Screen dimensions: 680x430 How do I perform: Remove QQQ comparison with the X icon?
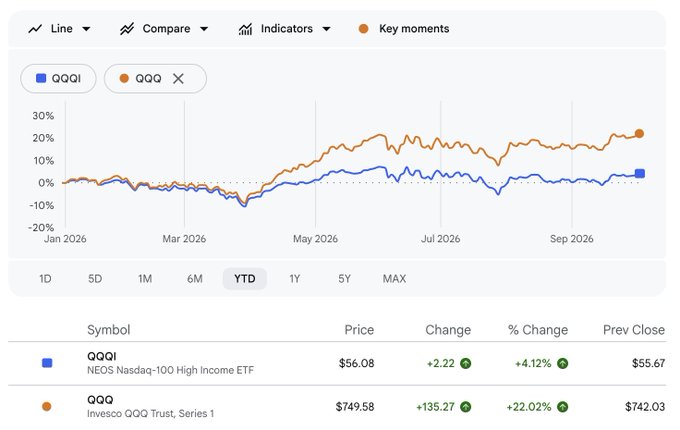(178, 78)
